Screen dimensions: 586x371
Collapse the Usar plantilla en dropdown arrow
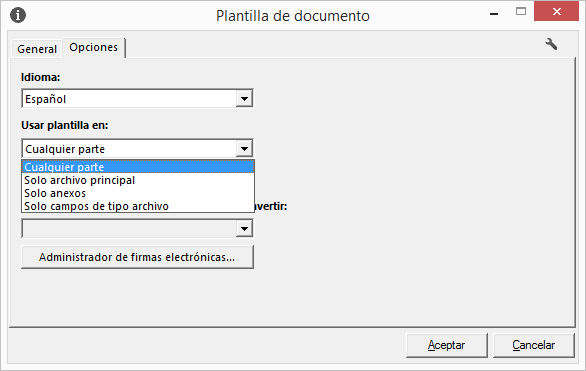[244, 149]
